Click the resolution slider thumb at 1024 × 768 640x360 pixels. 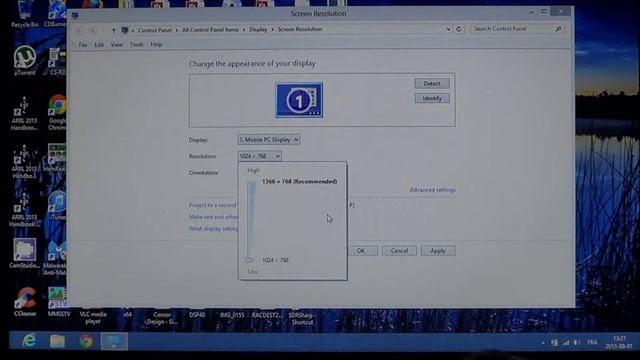tap(249, 260)
